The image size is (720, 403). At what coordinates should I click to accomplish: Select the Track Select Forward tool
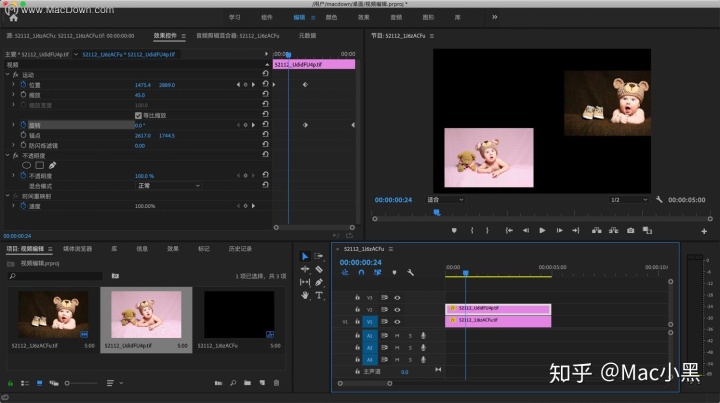pos(319,256)
